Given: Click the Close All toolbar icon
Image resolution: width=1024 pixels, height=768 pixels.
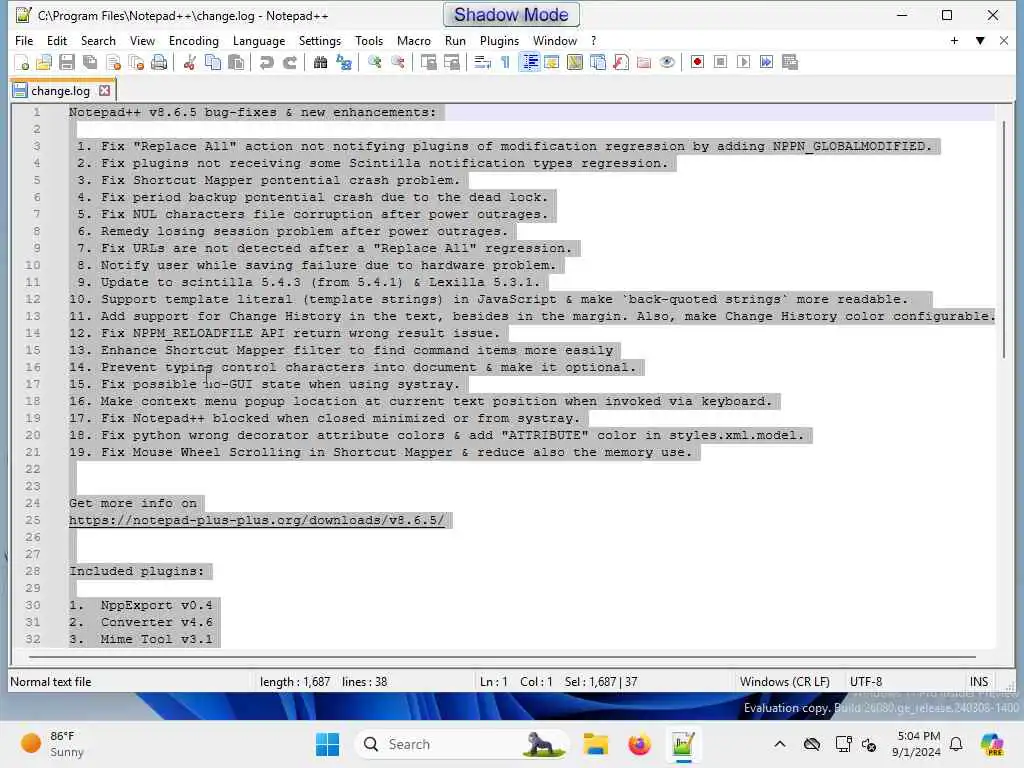Looking at the screenshot, I should [x=136, y=63].
